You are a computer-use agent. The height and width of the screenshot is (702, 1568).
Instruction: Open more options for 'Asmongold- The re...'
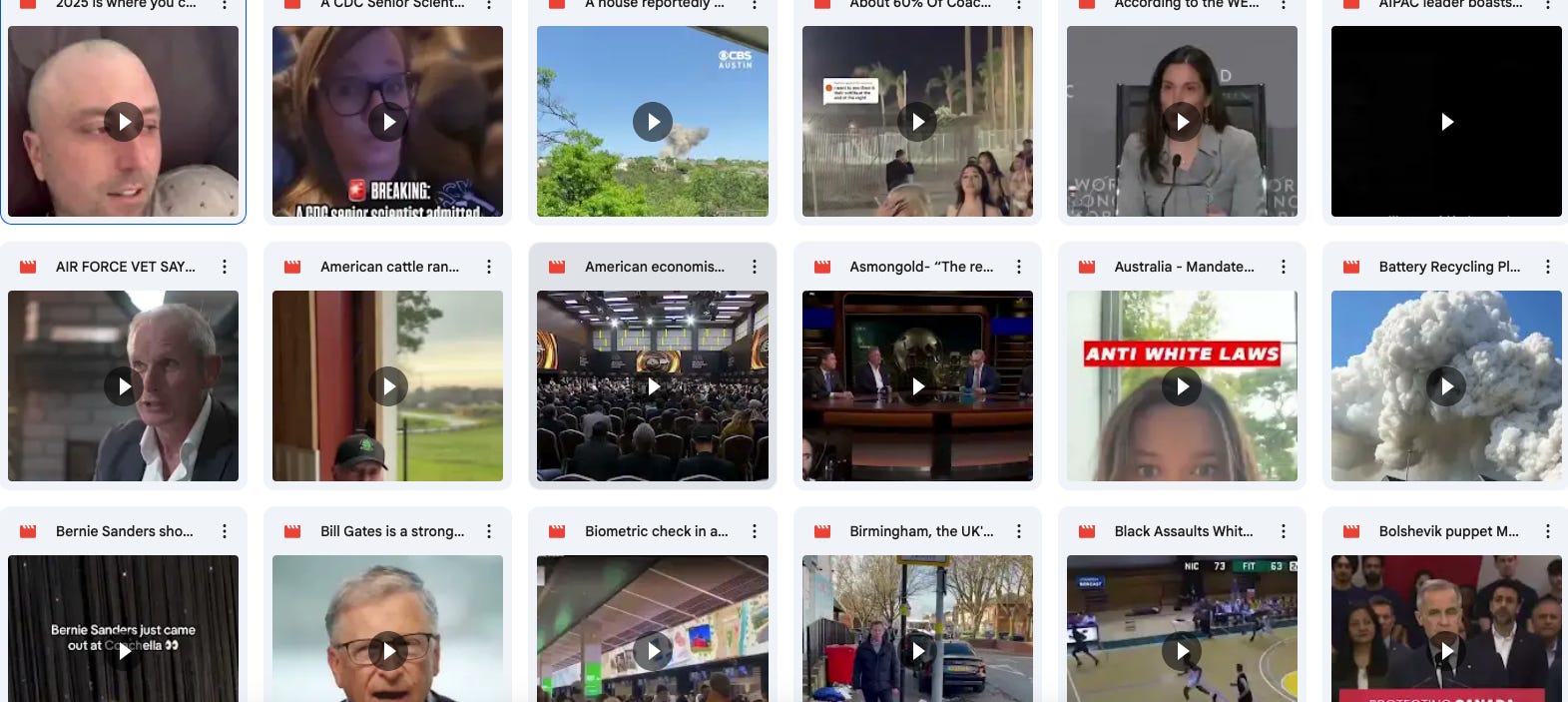click(1019, 267)
